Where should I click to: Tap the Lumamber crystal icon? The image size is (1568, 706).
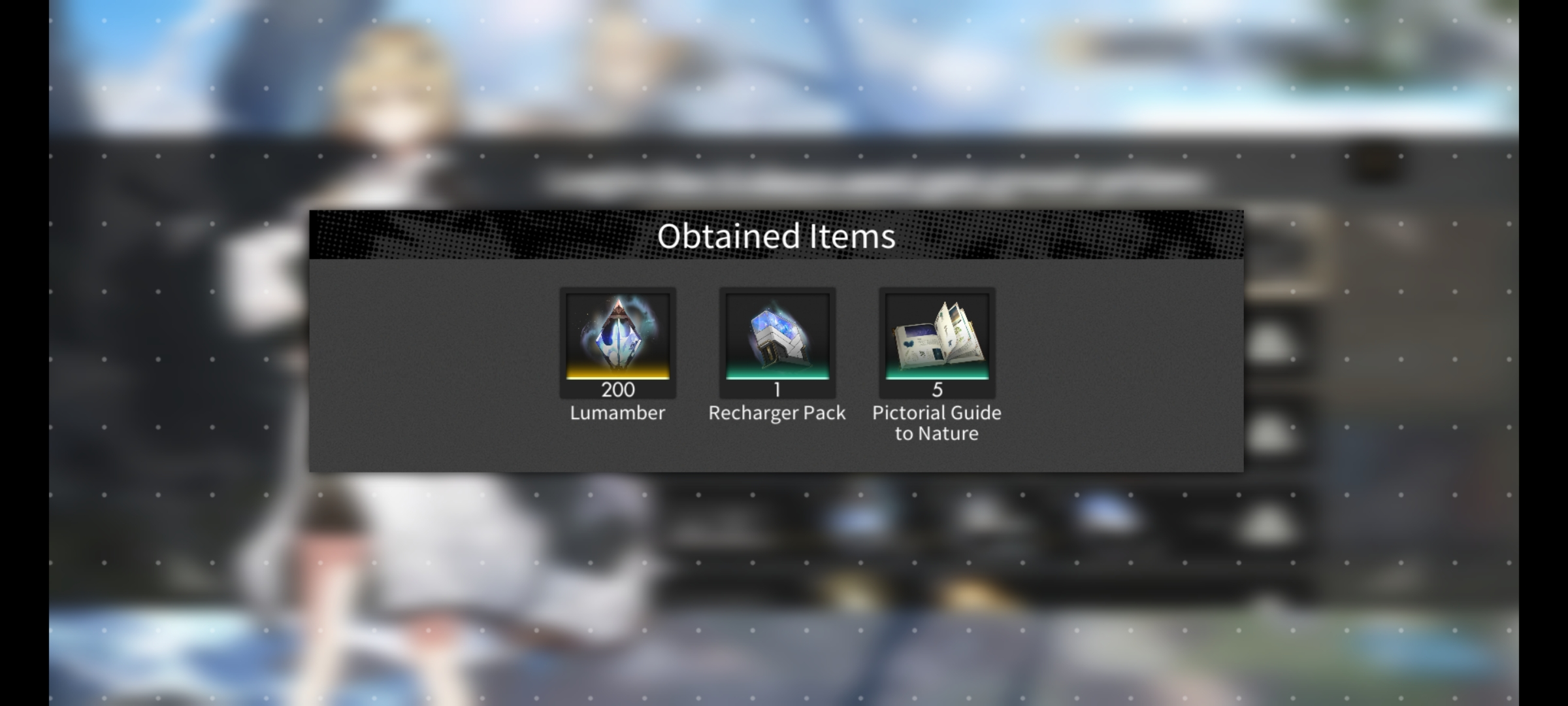tap(617, 334)
